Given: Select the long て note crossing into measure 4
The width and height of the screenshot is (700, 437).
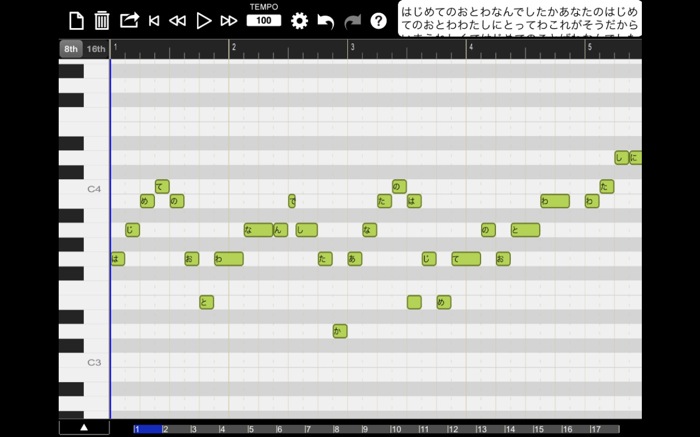Looking at the screenshot, I should 466,259.
